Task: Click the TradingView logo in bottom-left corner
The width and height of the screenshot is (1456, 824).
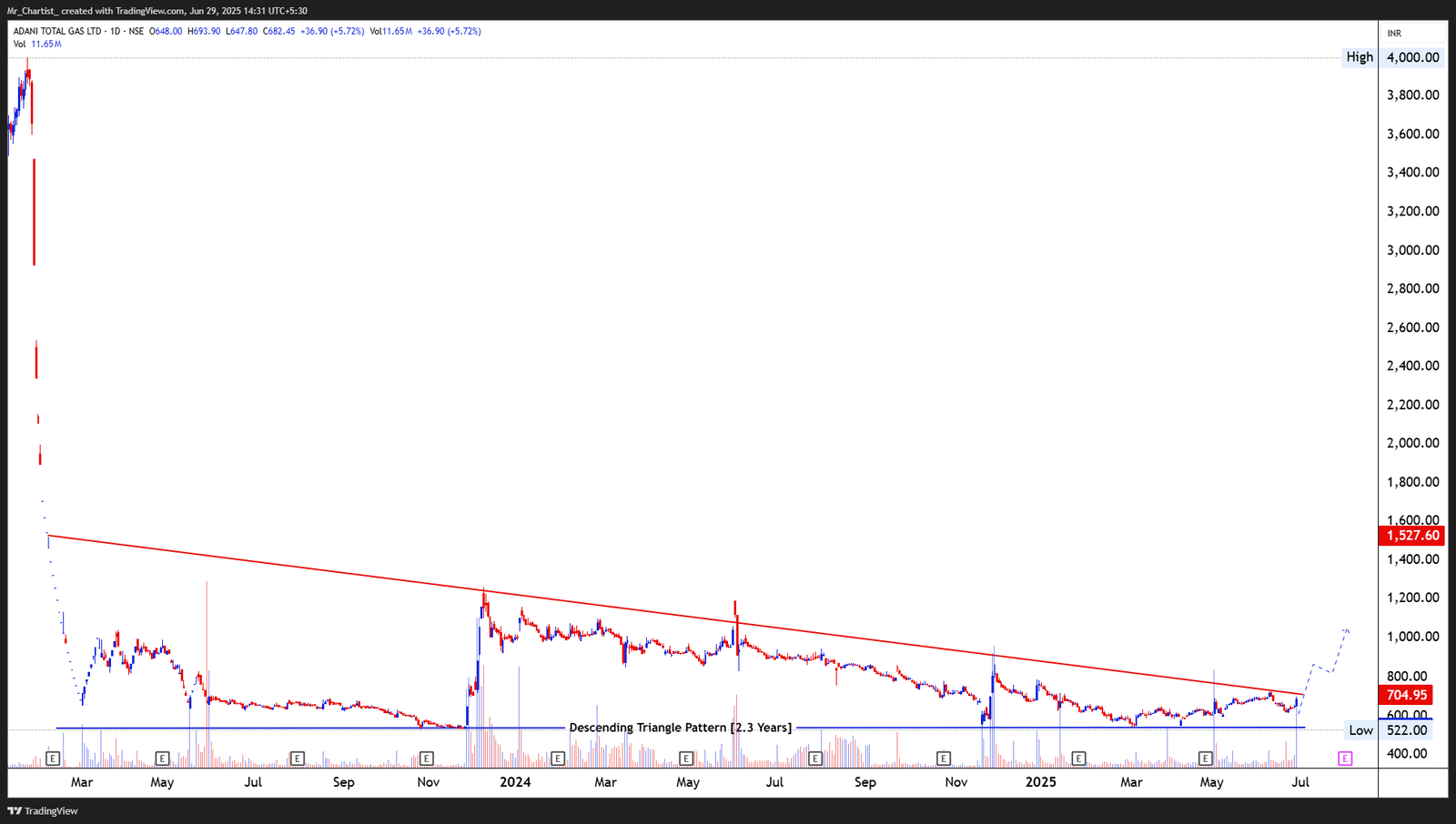Action: coord(41,810)
